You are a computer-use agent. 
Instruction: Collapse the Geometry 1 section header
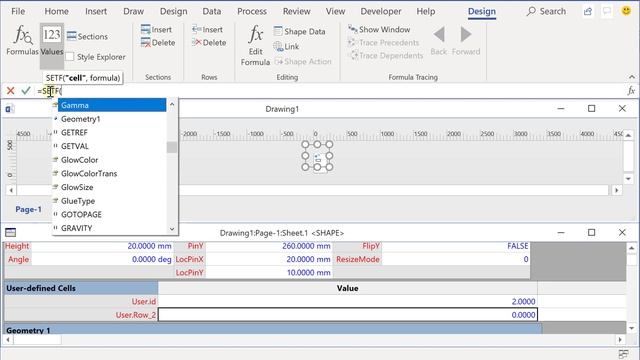click(273, 330)
